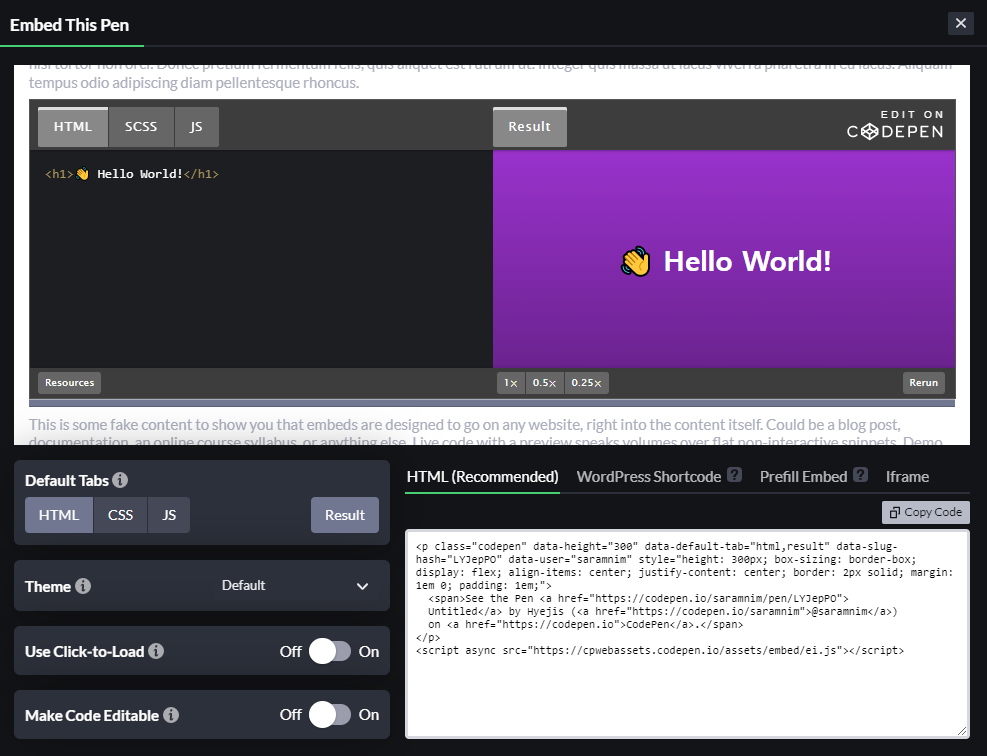This screenshot has height=756, width=987.
Task: Show SCSS tab in embed preview
Action: [x=141, y=127]
